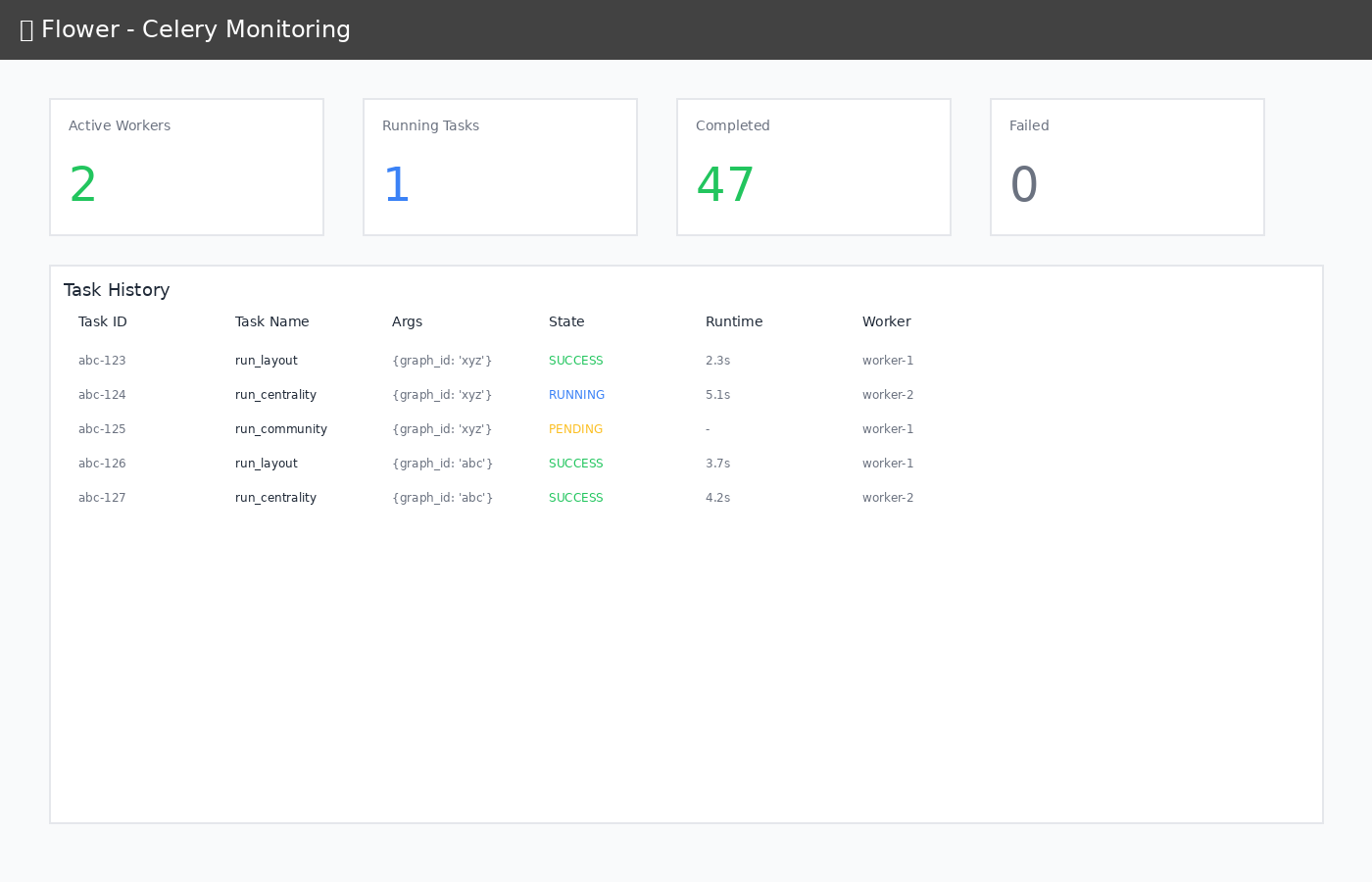Screen dimensions: 1372x882
Task: Click the Args column header
Action: pyautogui.click(x=407, y=321)
